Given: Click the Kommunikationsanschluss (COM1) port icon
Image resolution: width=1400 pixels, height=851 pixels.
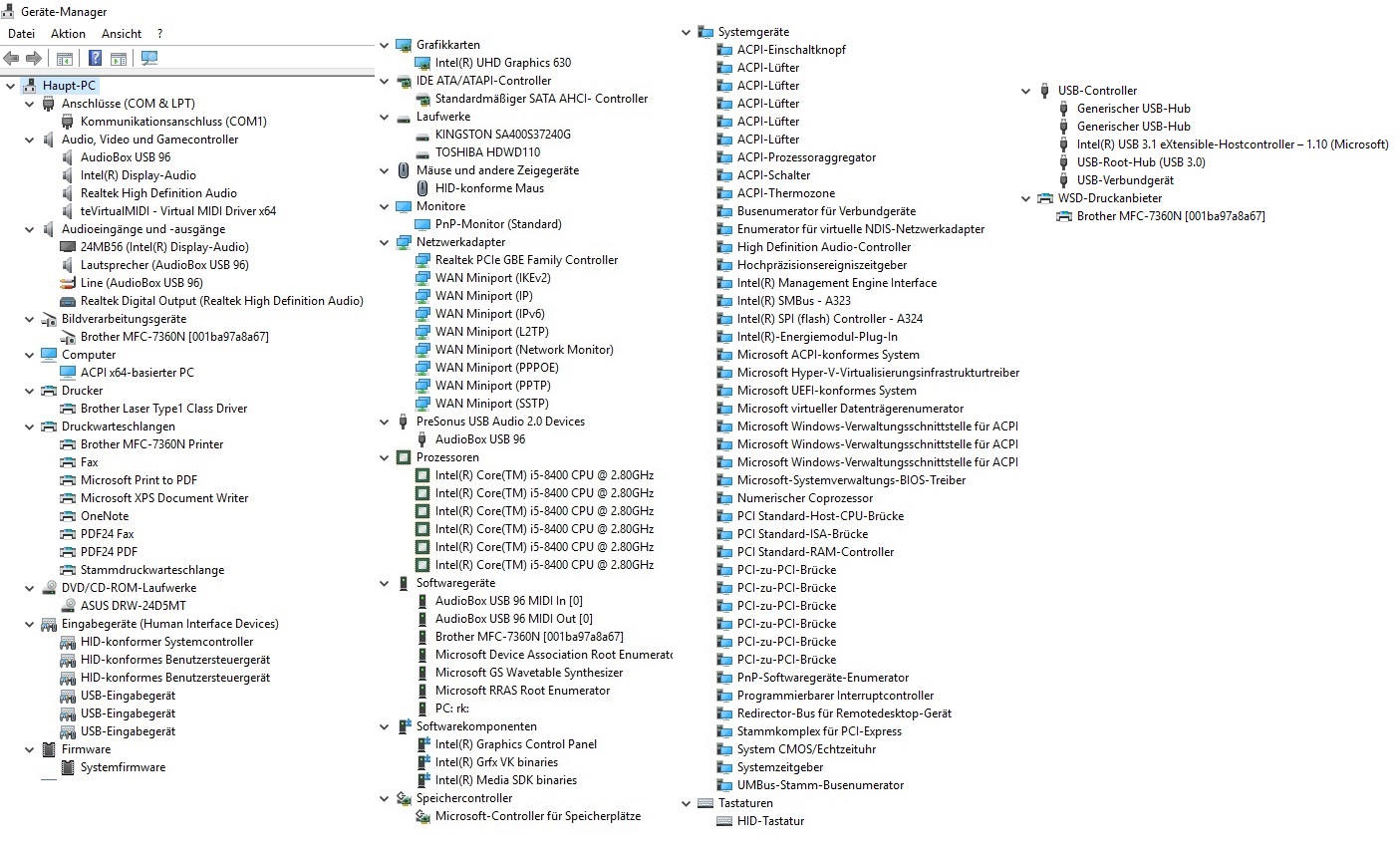Looking at the screenshot, I should point(68,122).
